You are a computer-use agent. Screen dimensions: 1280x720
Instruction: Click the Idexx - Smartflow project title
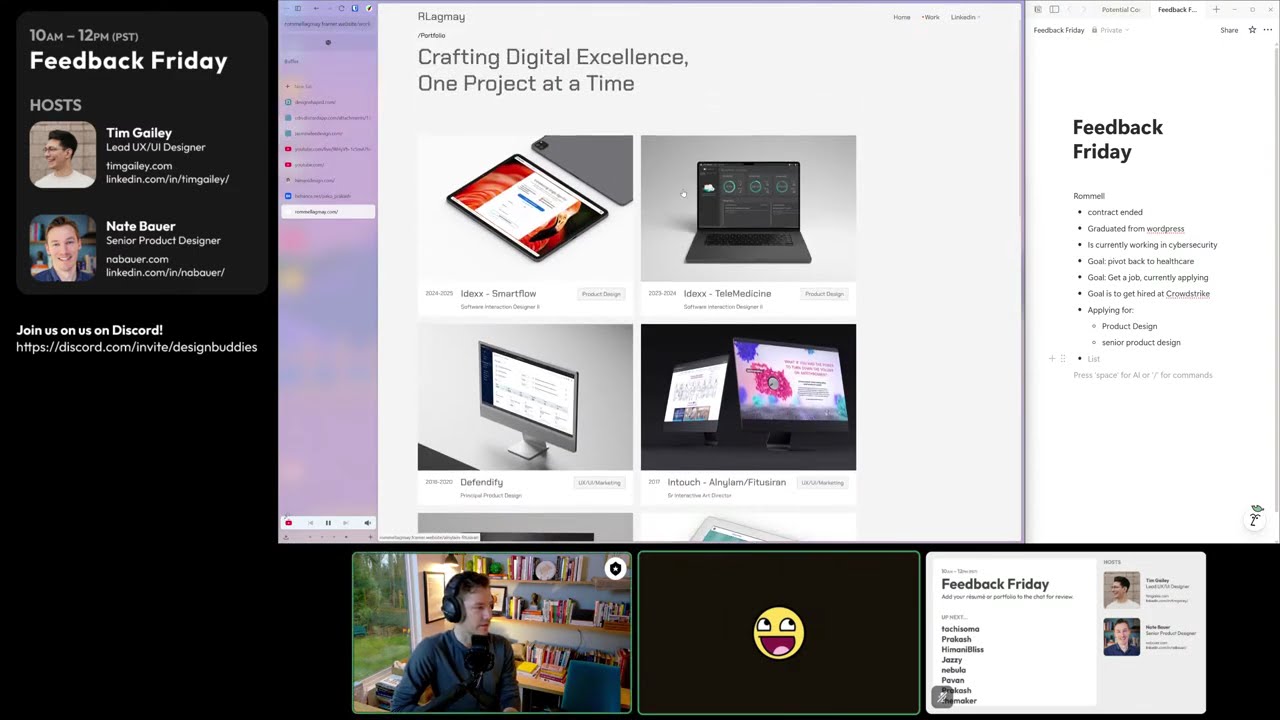click(x=498, y=294)
